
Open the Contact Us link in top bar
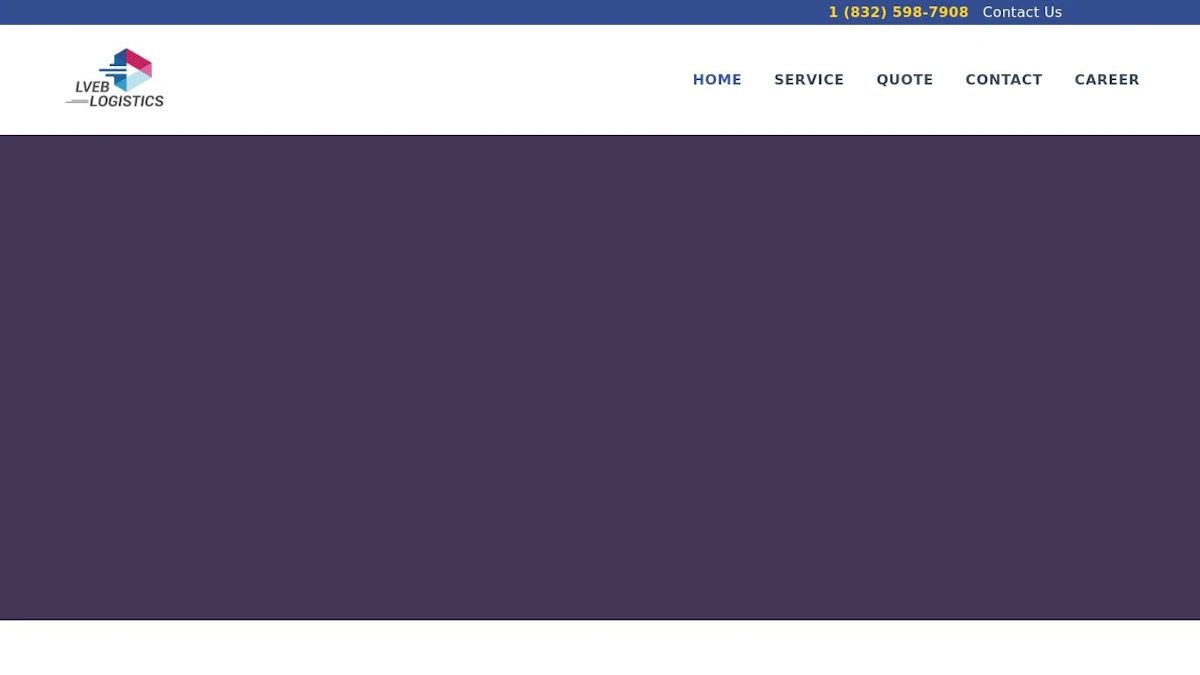point(1022,12)
